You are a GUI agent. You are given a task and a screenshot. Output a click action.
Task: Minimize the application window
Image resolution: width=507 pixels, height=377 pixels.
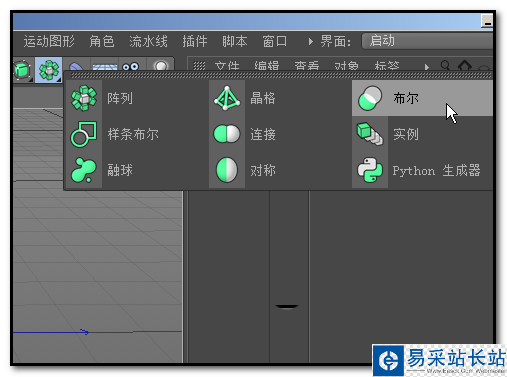tap(487, 21)
